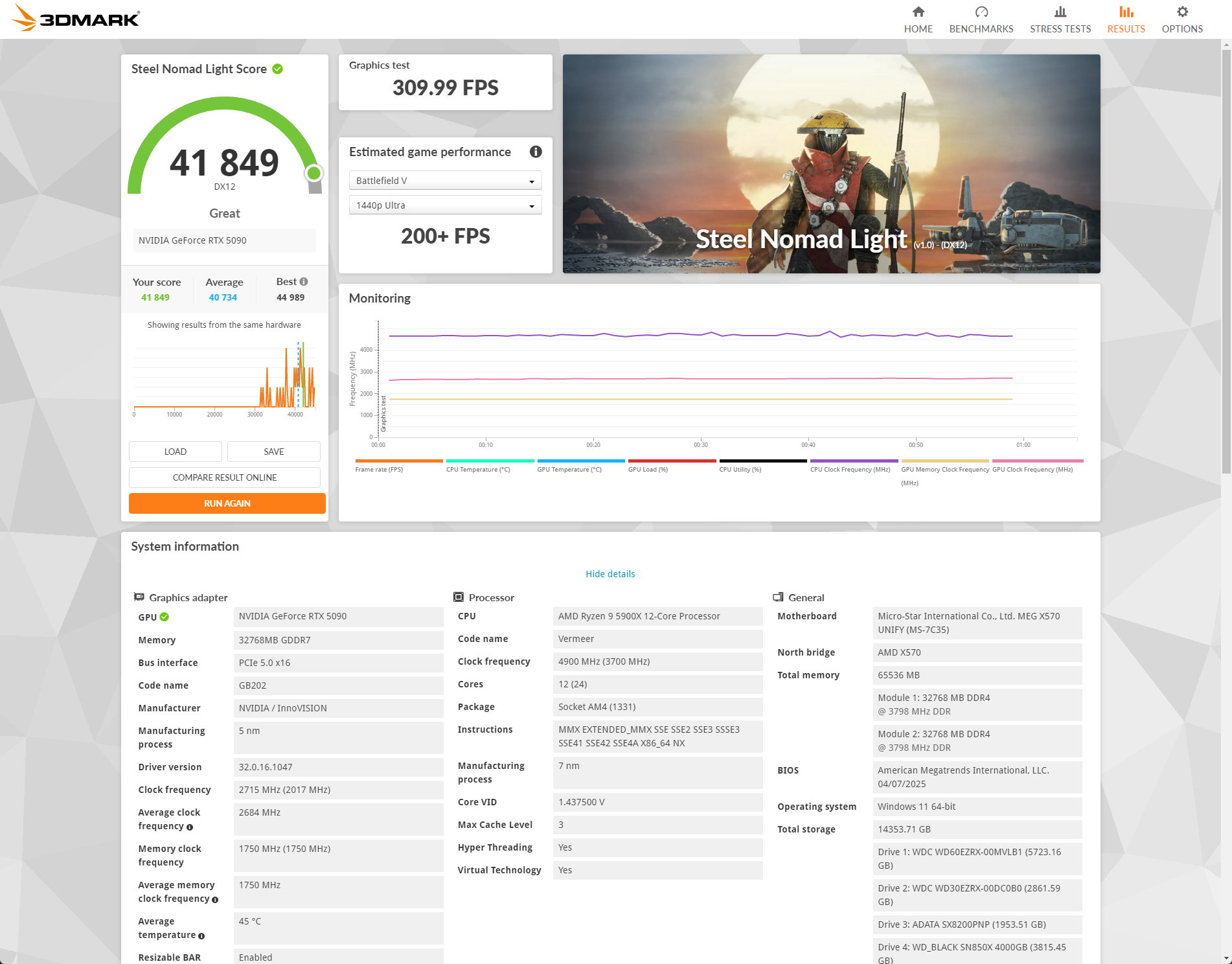Click the Total memory 65536 MB value
Image resolution: width=1232 pixels, height=964 pixels.
(977, 675)
